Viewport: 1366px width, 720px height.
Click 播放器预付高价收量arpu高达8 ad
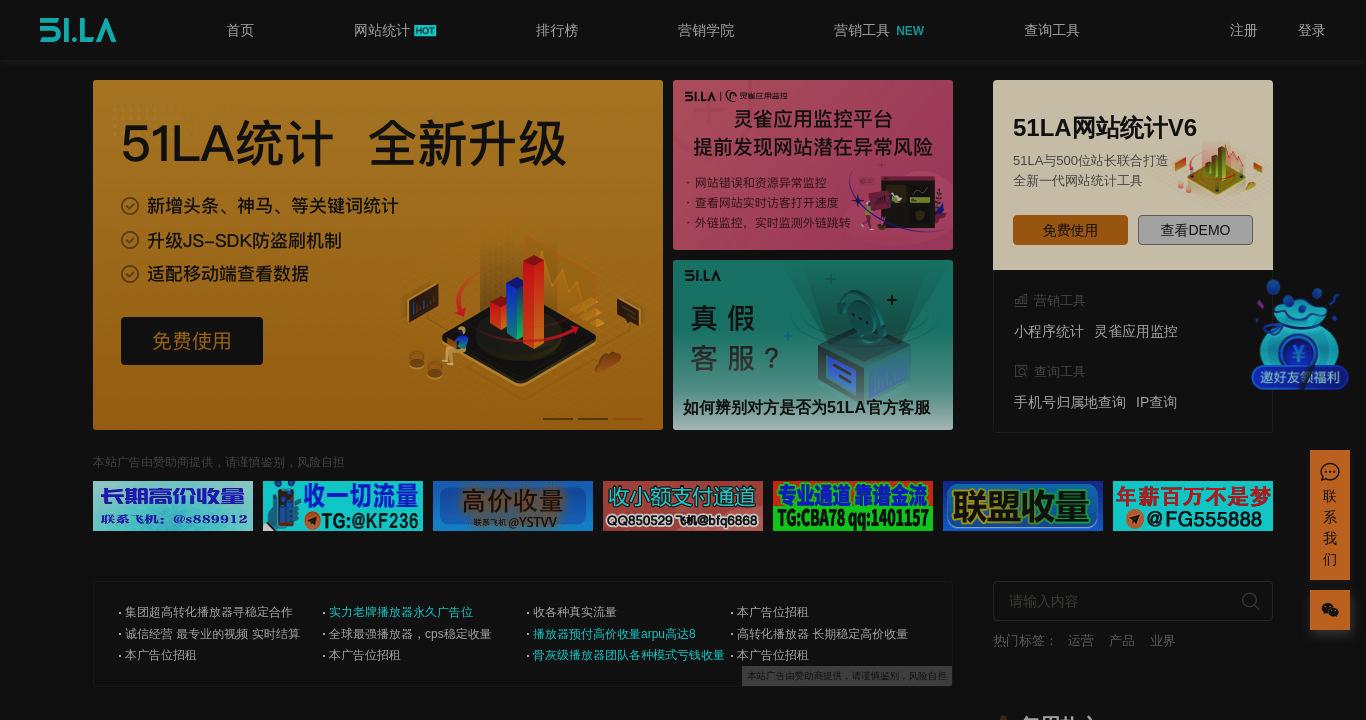[614, 634]
